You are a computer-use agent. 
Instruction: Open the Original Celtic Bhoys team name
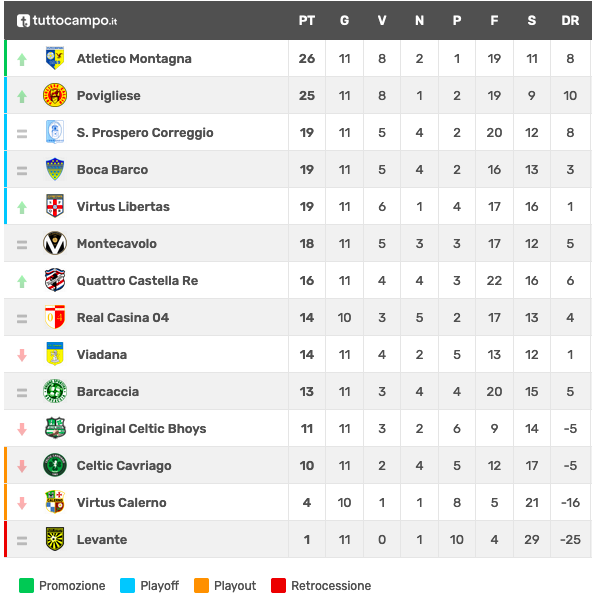[x=141, y=429]
